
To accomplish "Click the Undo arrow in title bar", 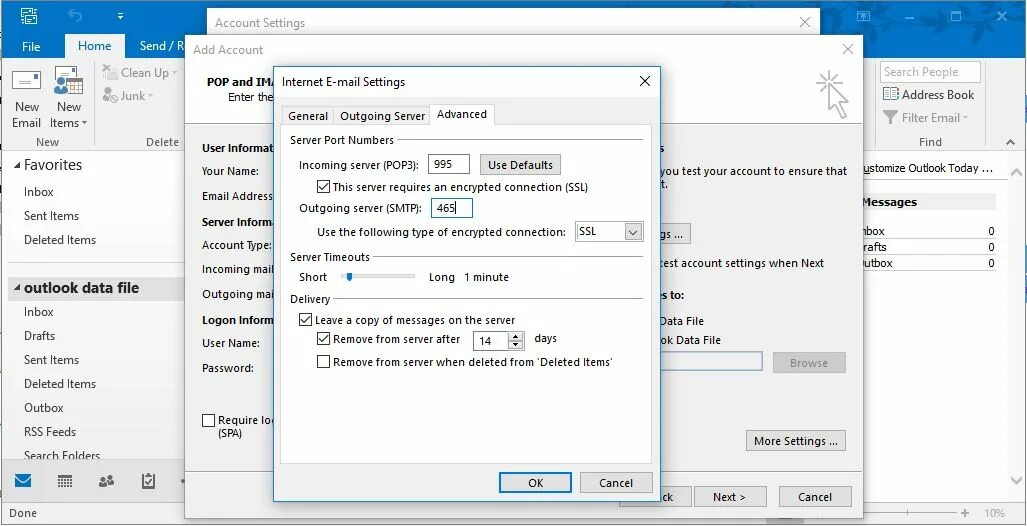I will (x=75, y=16).
